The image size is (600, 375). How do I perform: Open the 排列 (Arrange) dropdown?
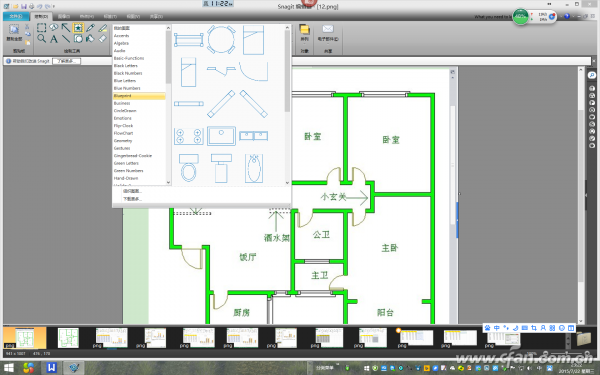[305, 33]
